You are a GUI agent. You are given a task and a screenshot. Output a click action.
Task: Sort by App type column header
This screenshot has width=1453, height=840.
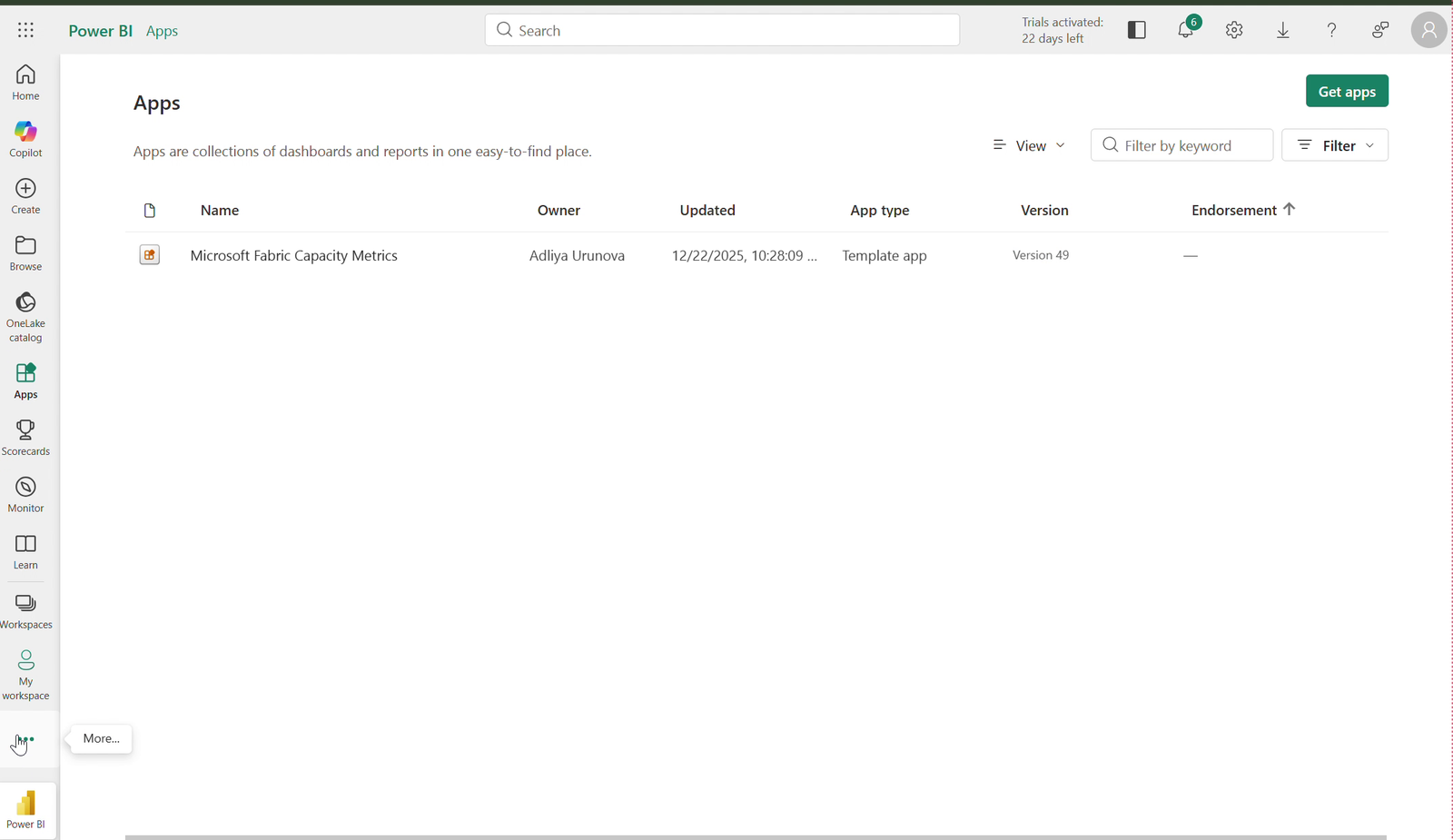tap(879, 210)
